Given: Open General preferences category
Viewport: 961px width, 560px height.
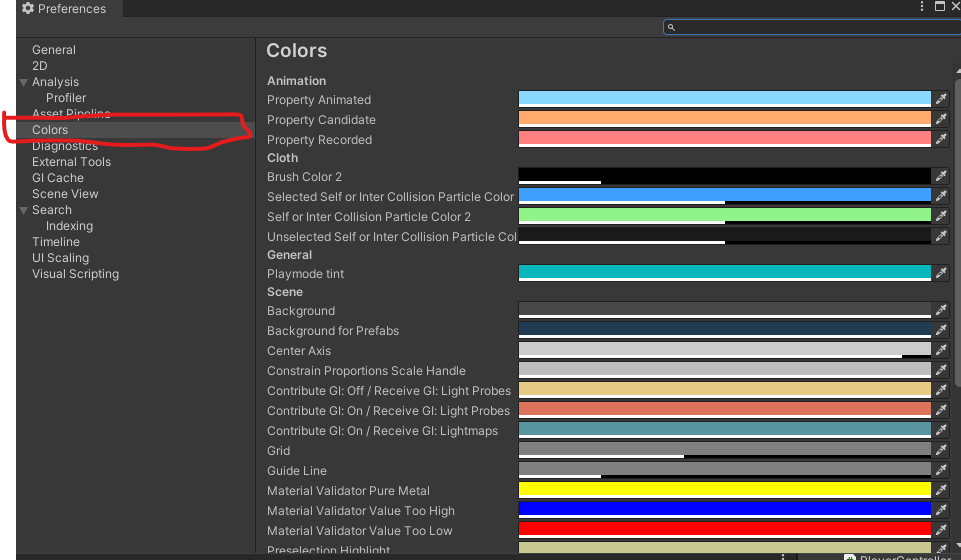Looking at the screenshot, I should [x=54, y=50].
